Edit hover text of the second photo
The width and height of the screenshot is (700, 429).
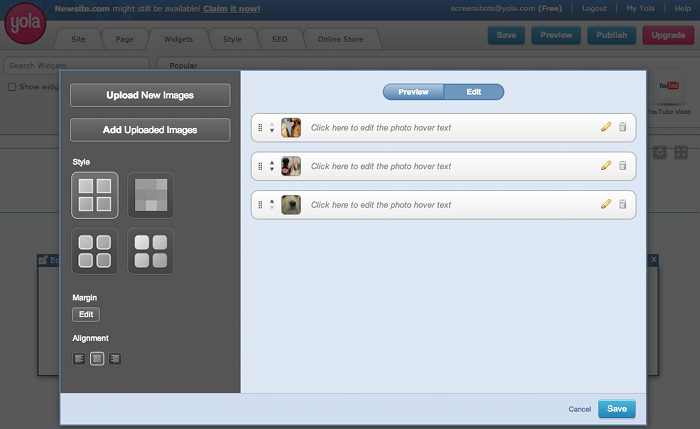(x=381, y=166)
